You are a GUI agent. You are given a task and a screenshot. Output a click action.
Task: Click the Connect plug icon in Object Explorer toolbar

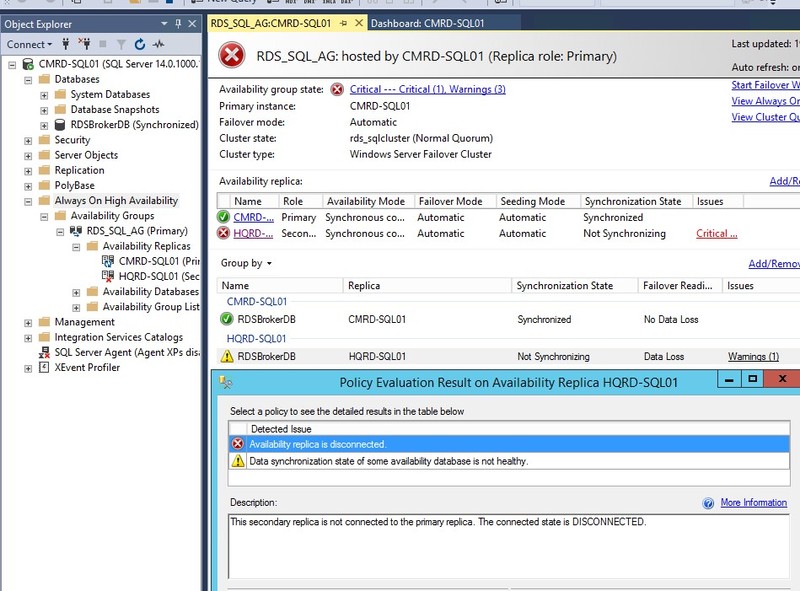pos(64,43)
